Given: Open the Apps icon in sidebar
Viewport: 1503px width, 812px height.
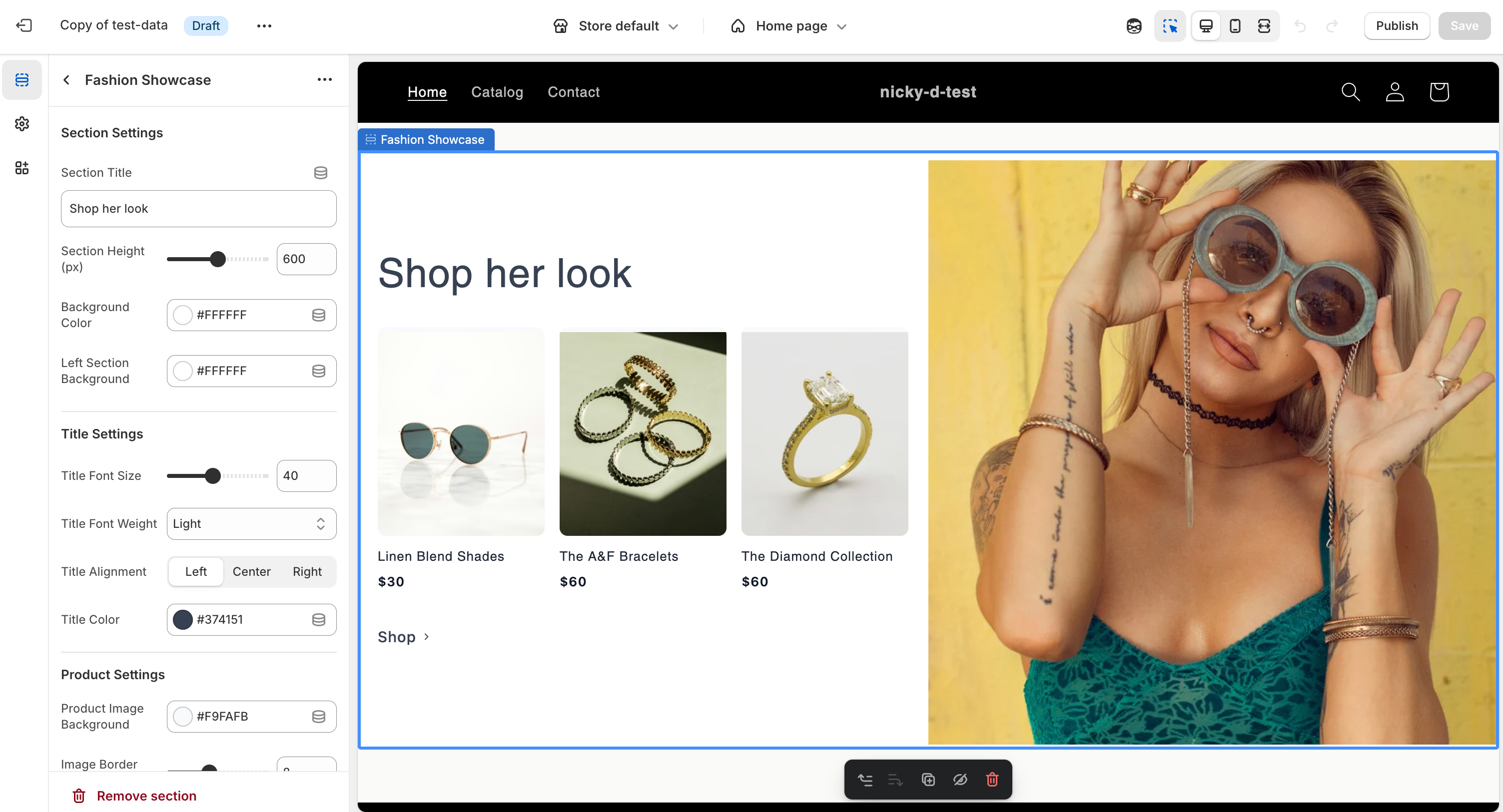Looking at the screenshot, I should click(22, 168).
